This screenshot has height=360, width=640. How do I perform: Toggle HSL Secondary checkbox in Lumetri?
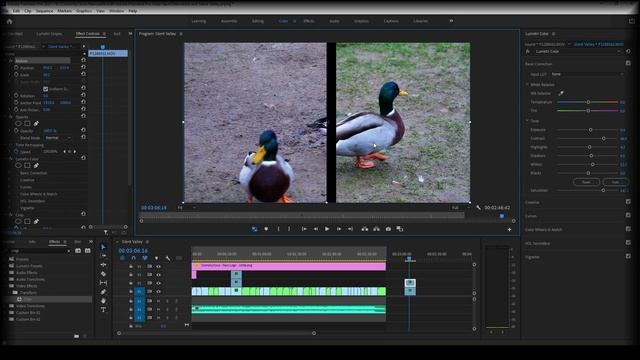[628, 242]
